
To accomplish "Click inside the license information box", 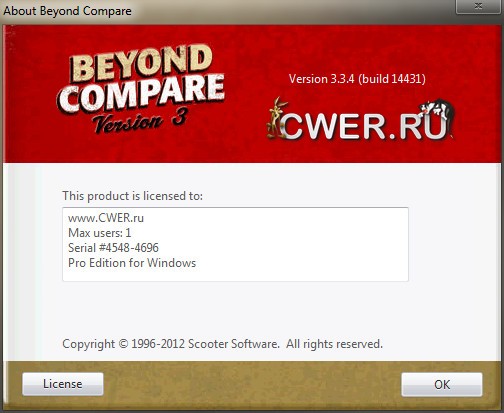I will click(x=235, y=244).
